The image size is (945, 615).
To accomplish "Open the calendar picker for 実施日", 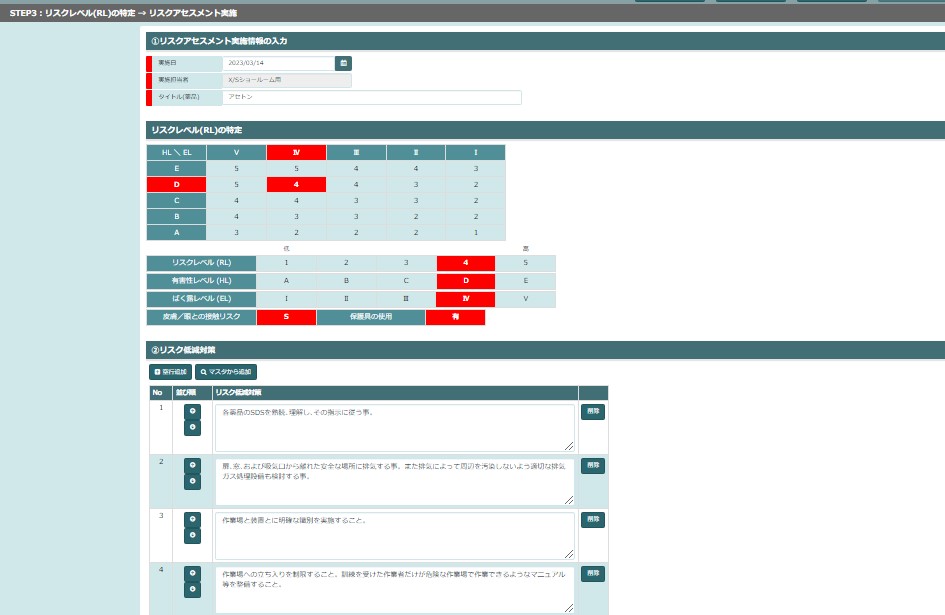I will tap(343, 63).
